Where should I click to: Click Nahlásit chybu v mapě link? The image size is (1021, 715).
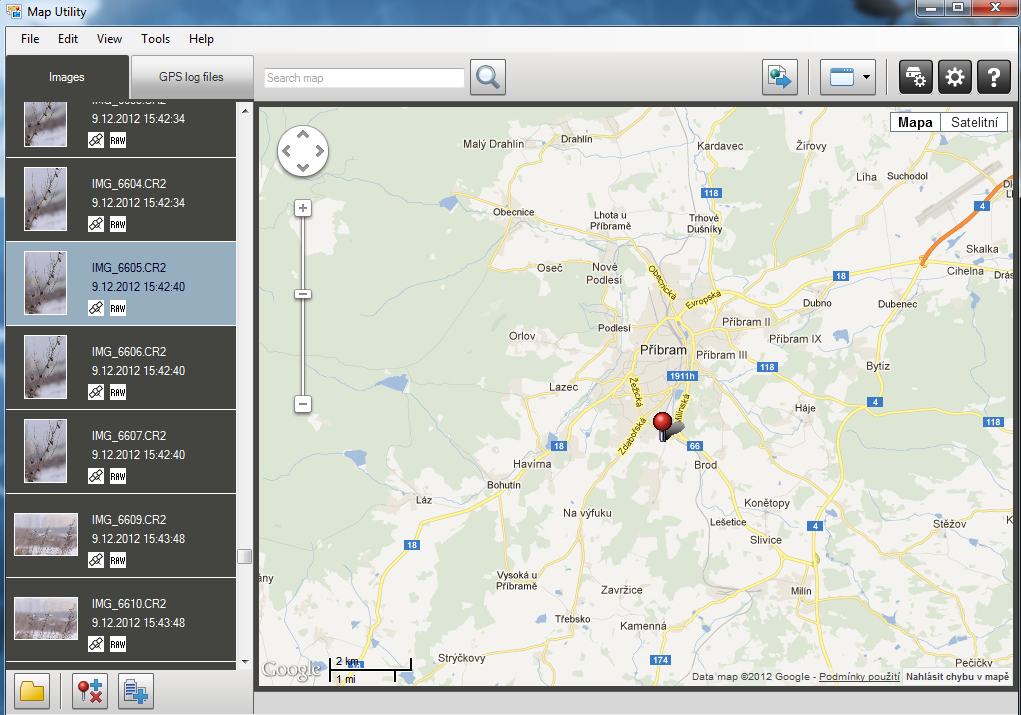tap(957, 677)
